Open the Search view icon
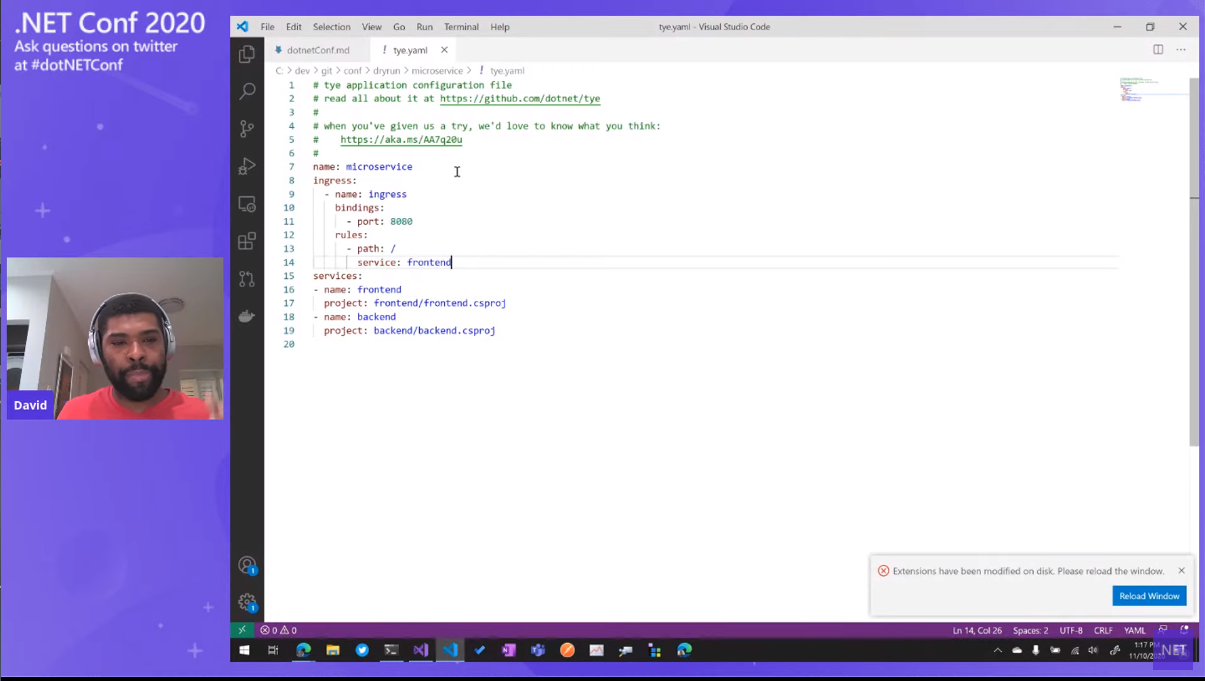 click(x=247, y=92)
